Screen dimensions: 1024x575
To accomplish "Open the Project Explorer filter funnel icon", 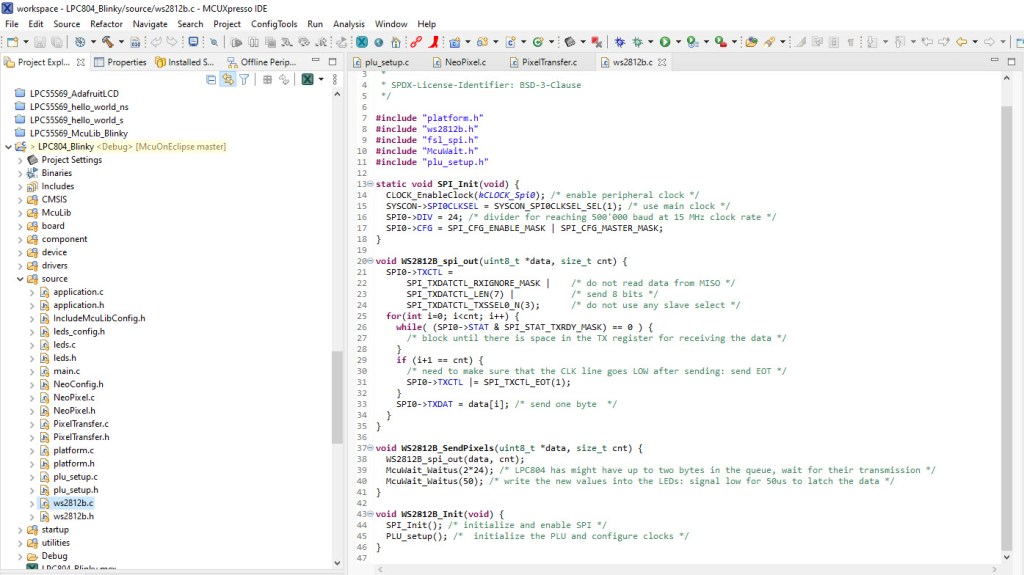I will click(243, 80).
